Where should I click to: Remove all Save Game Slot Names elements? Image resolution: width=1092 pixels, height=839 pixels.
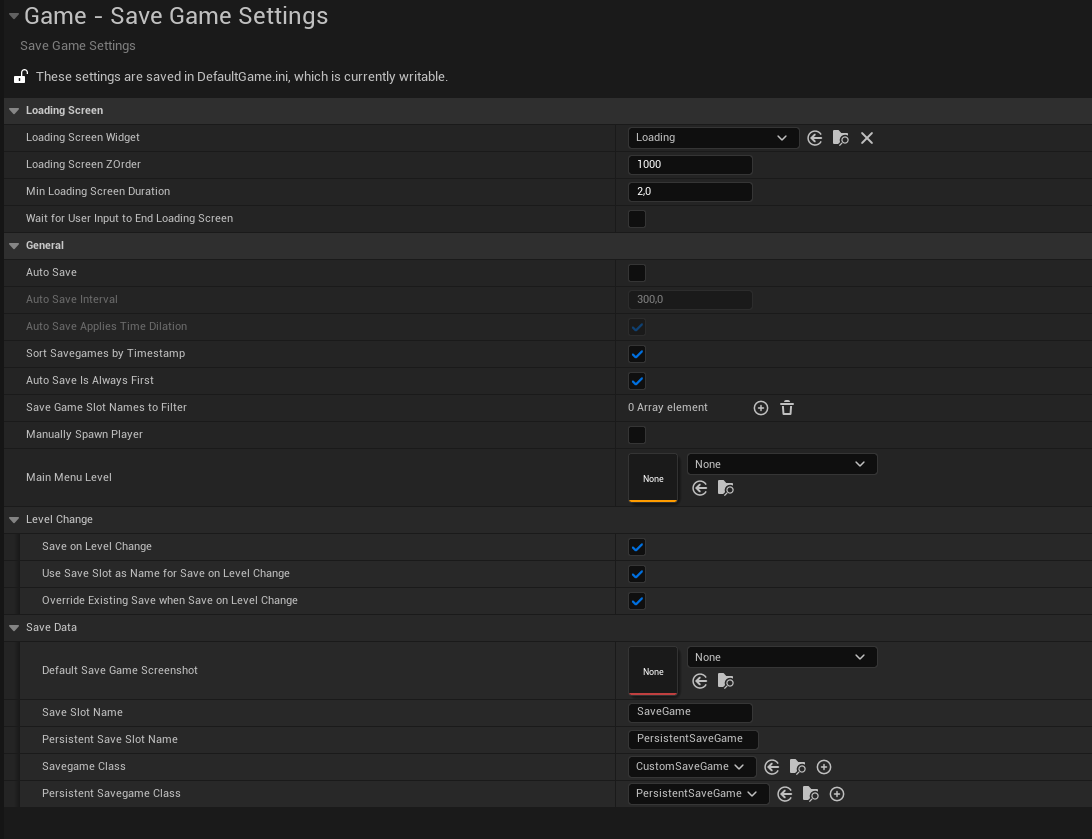coord(787,408)
